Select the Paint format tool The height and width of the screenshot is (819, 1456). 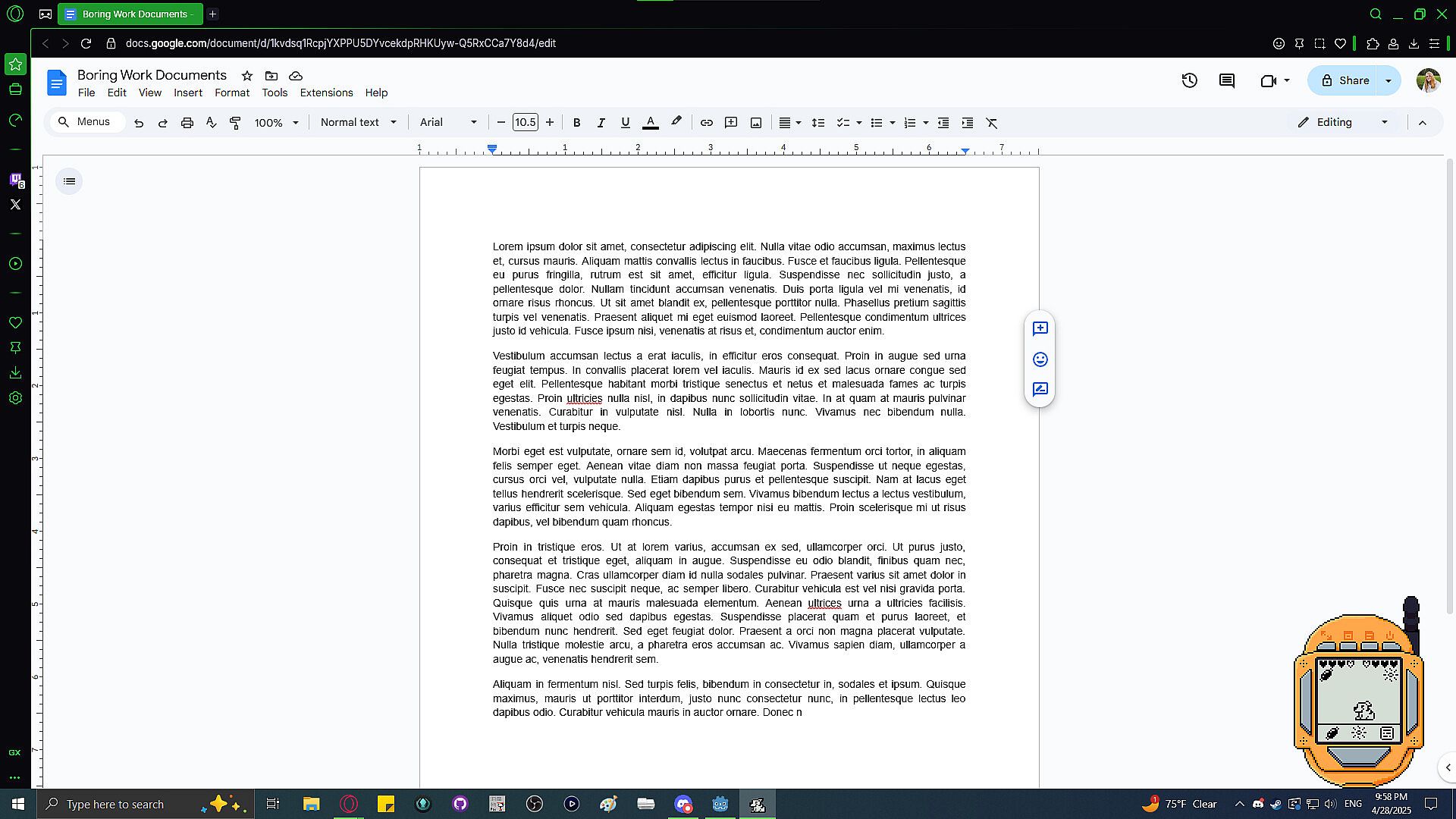[235, 123]
